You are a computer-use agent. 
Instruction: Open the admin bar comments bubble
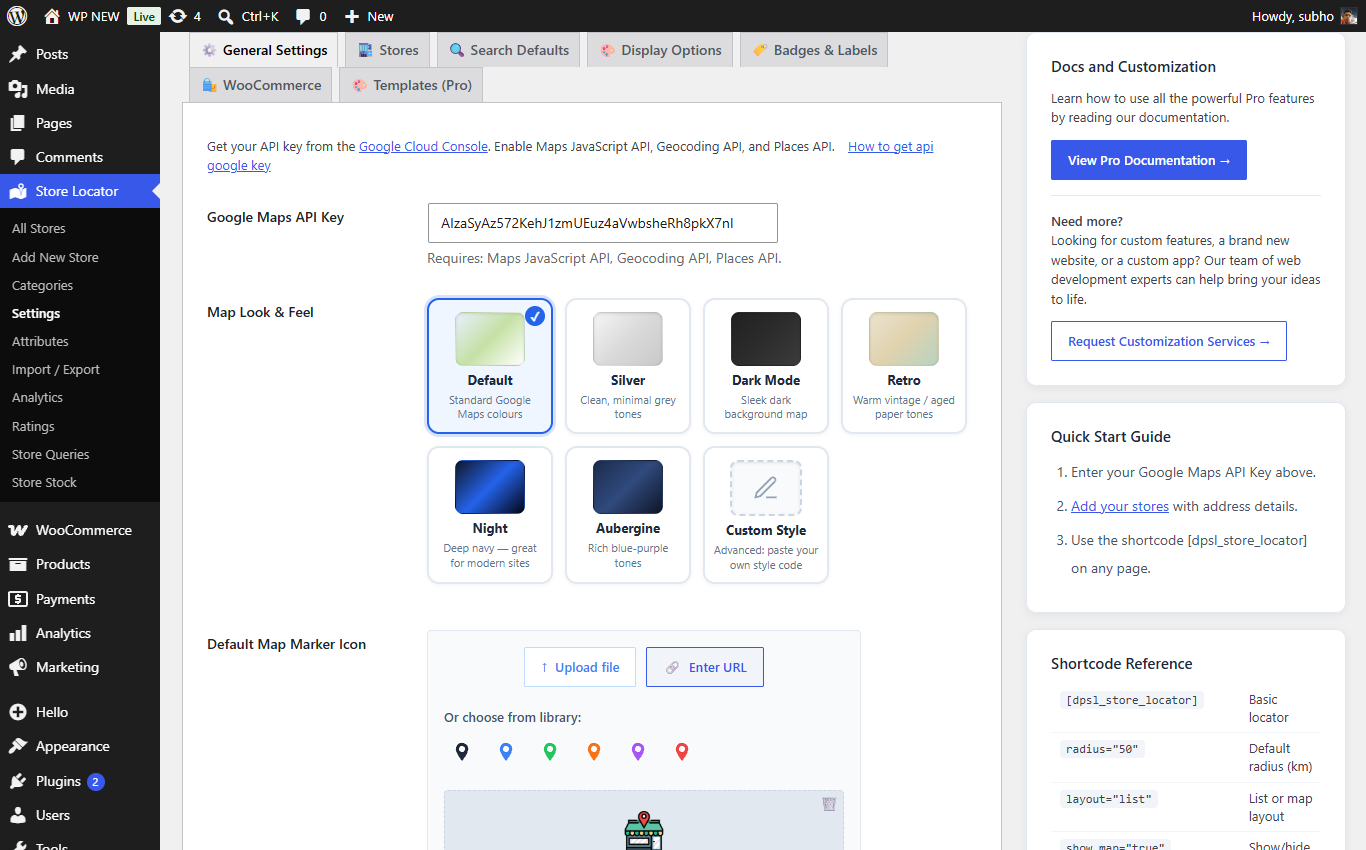pos(303,16)
